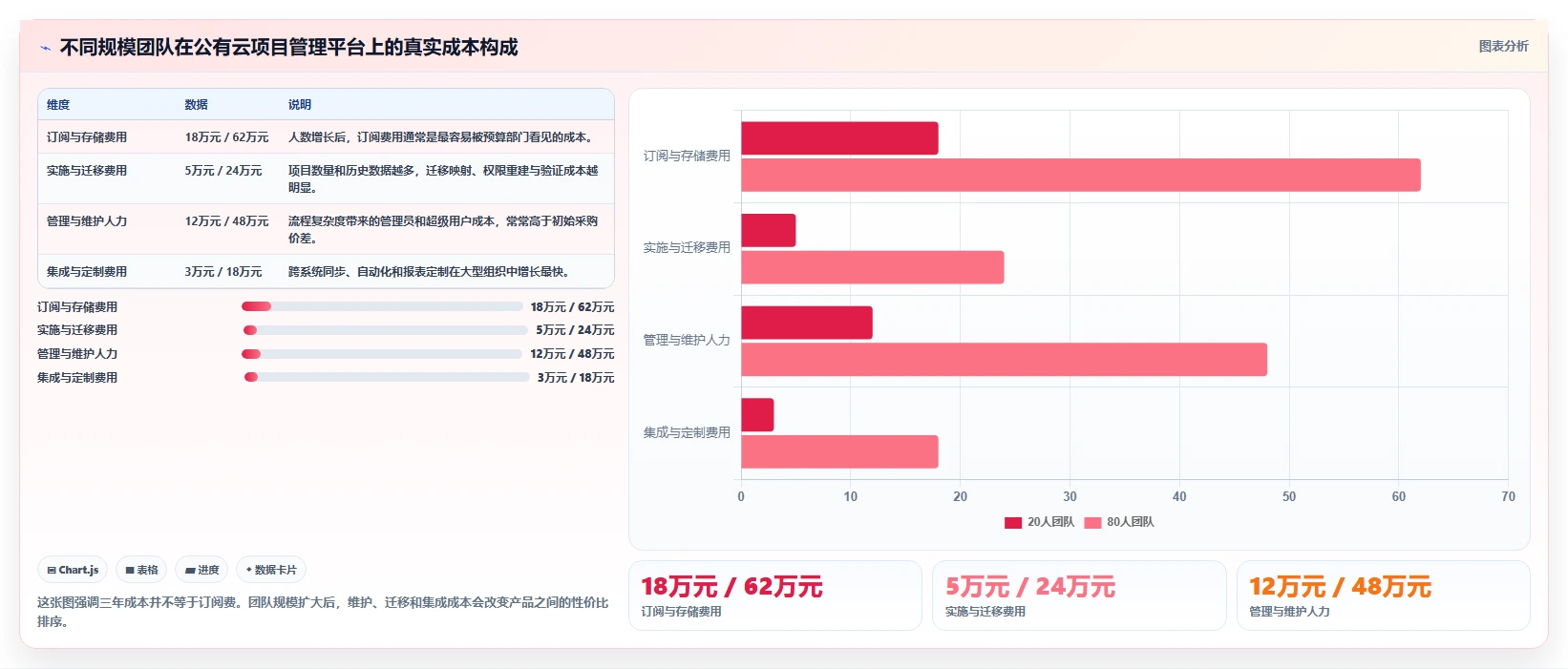Click the footer note starting 这张图强调三年成本
The height and width of the screenshot is (669, 1568).
click(323, 612)
